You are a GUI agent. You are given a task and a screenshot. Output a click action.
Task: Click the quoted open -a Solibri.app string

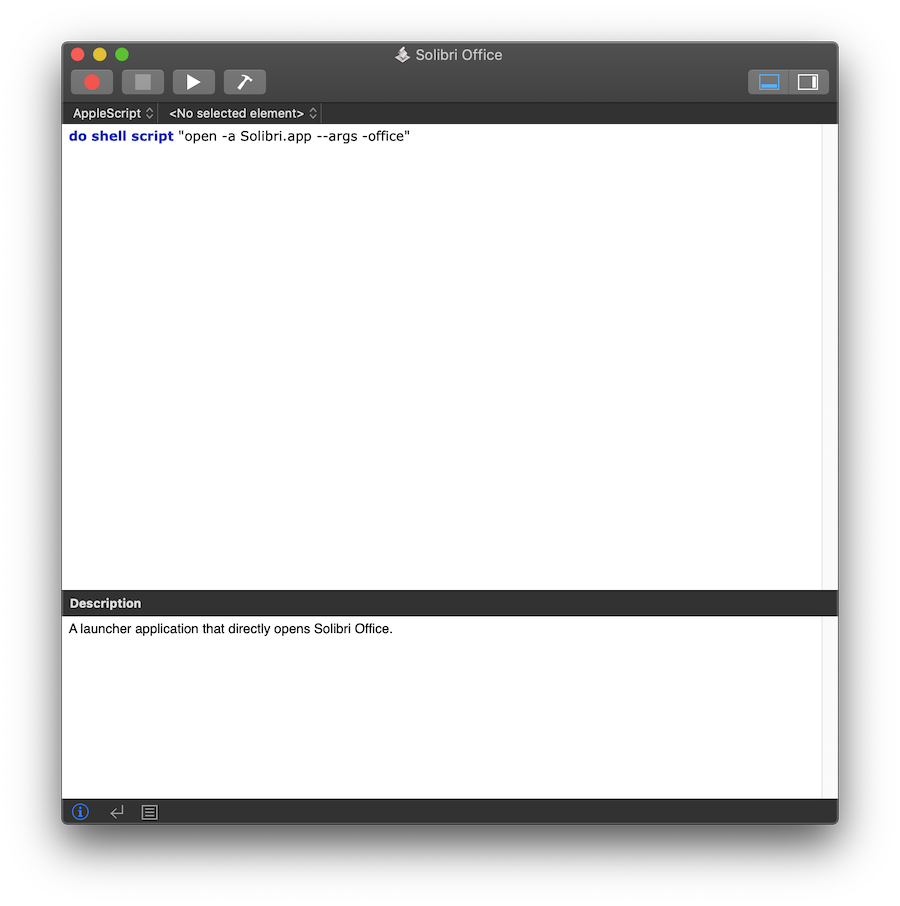[294, 136]
